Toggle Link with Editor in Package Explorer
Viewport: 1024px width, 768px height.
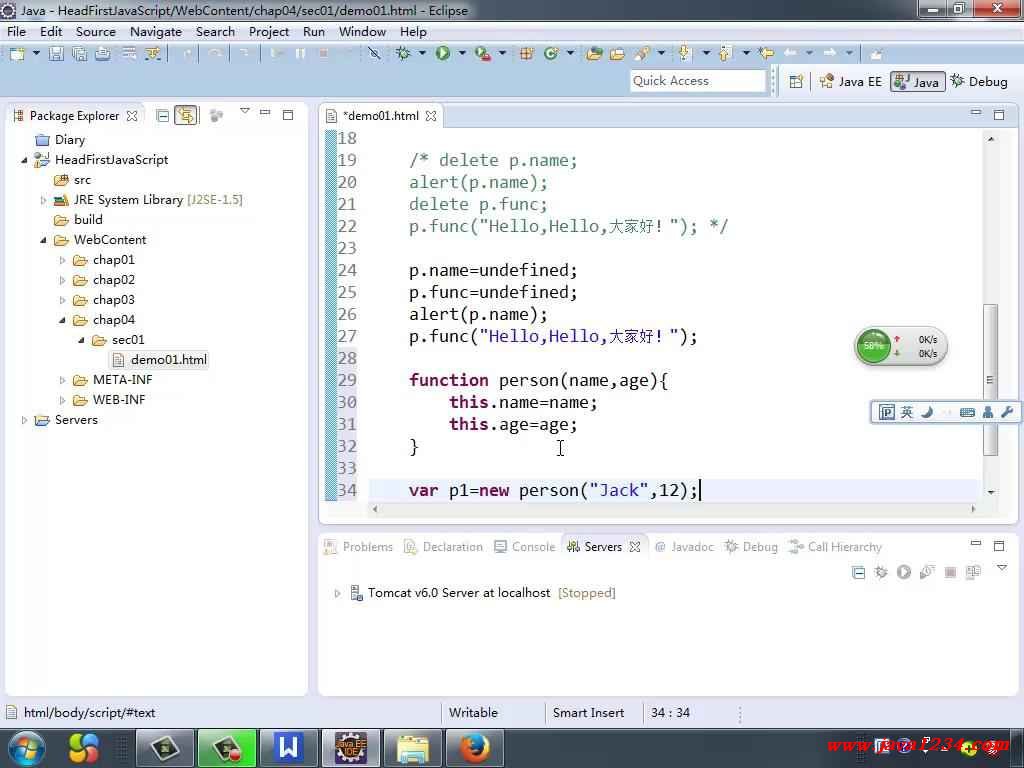click(186, 116)
